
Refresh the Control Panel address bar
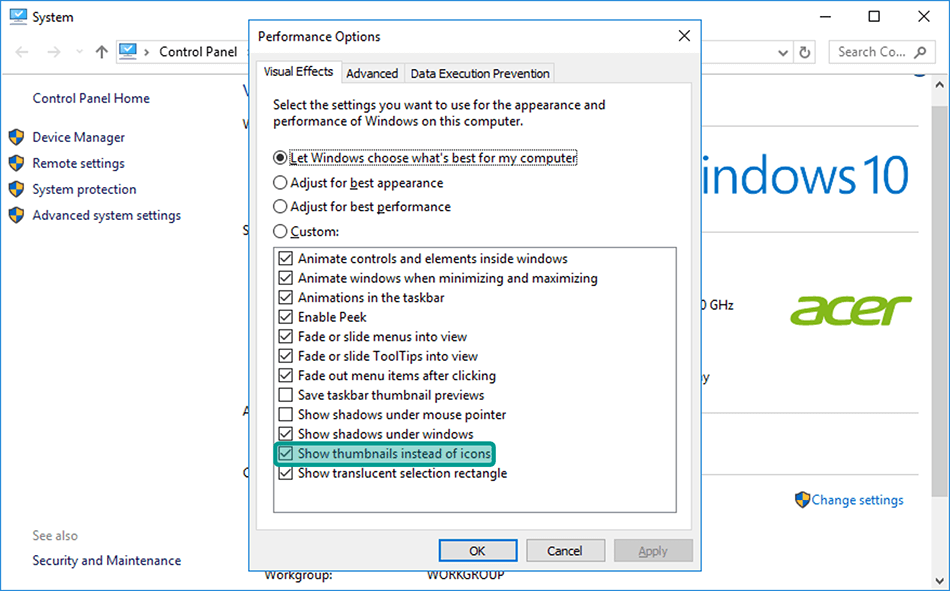[805, 52]
